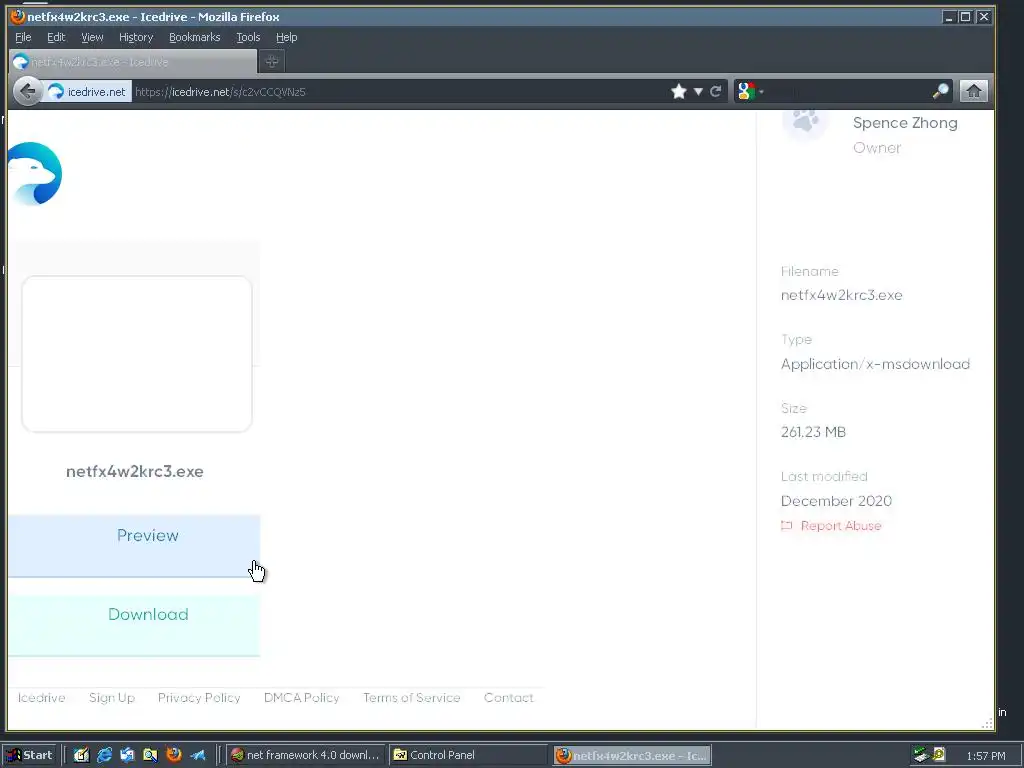The width and height of the screenshot is (1024, 768).
Task: Click the Firefox icon in the title bar
Action: (18, 16)
